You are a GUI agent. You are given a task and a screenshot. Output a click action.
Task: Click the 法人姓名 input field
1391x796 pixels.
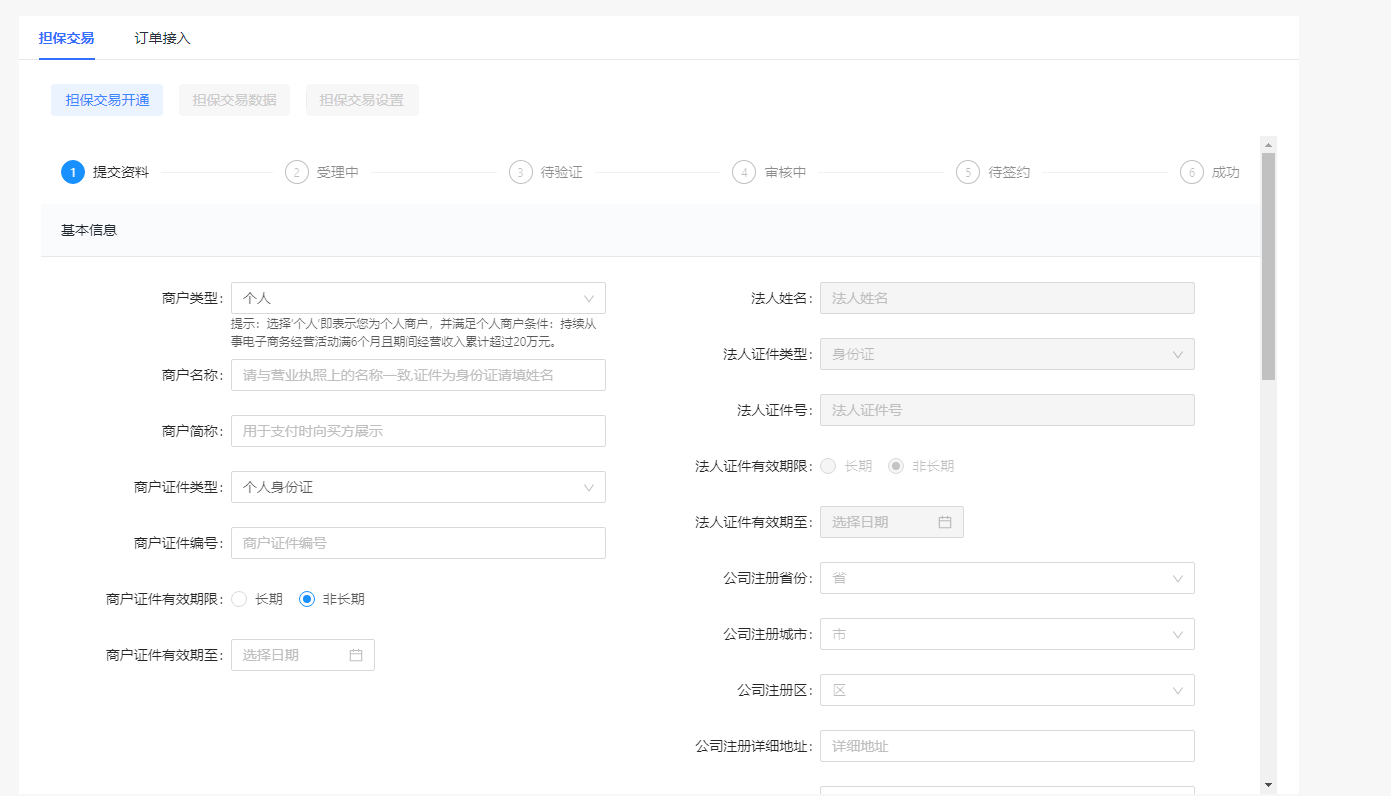point(1007,298)
